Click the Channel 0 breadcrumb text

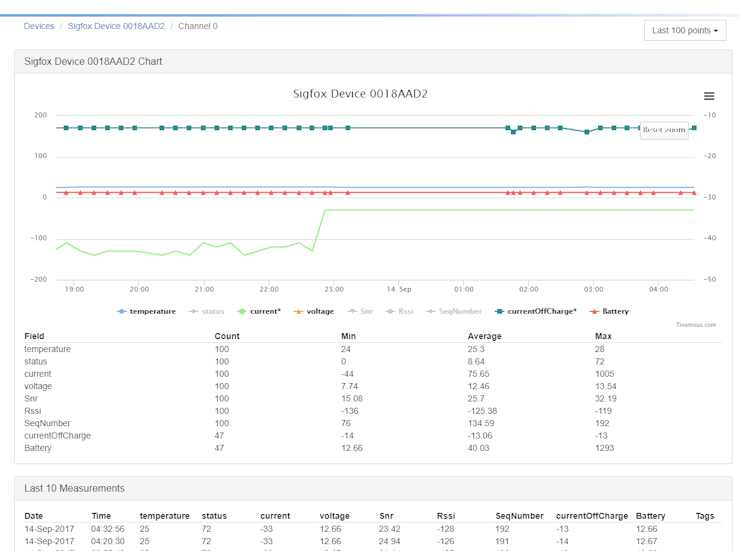pyautogui.click(x=198, y=26)
